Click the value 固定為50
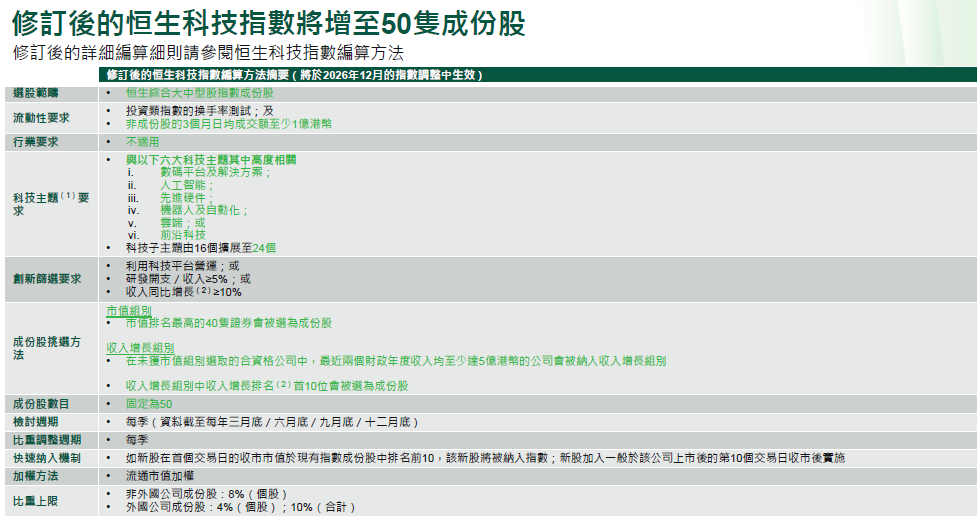The width and height of the screenshot is (977, 517). click(149, 404)
